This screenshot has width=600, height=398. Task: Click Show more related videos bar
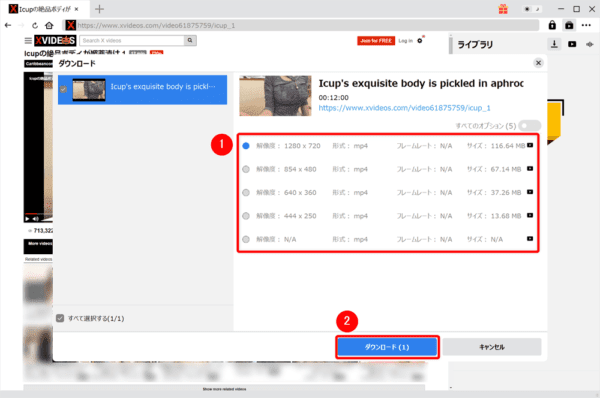pyautogui.click(x=224, y=389)
